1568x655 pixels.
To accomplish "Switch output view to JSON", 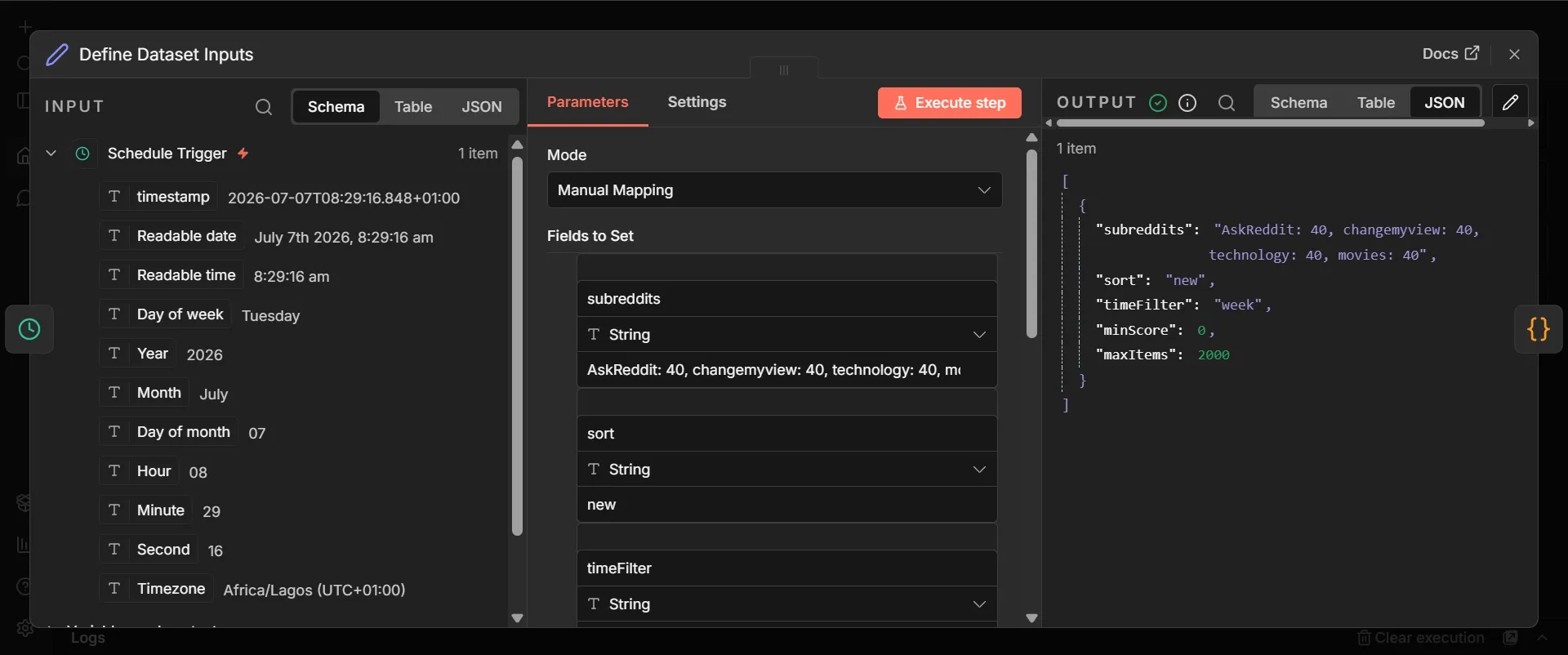I will (x=1445, y=103).
